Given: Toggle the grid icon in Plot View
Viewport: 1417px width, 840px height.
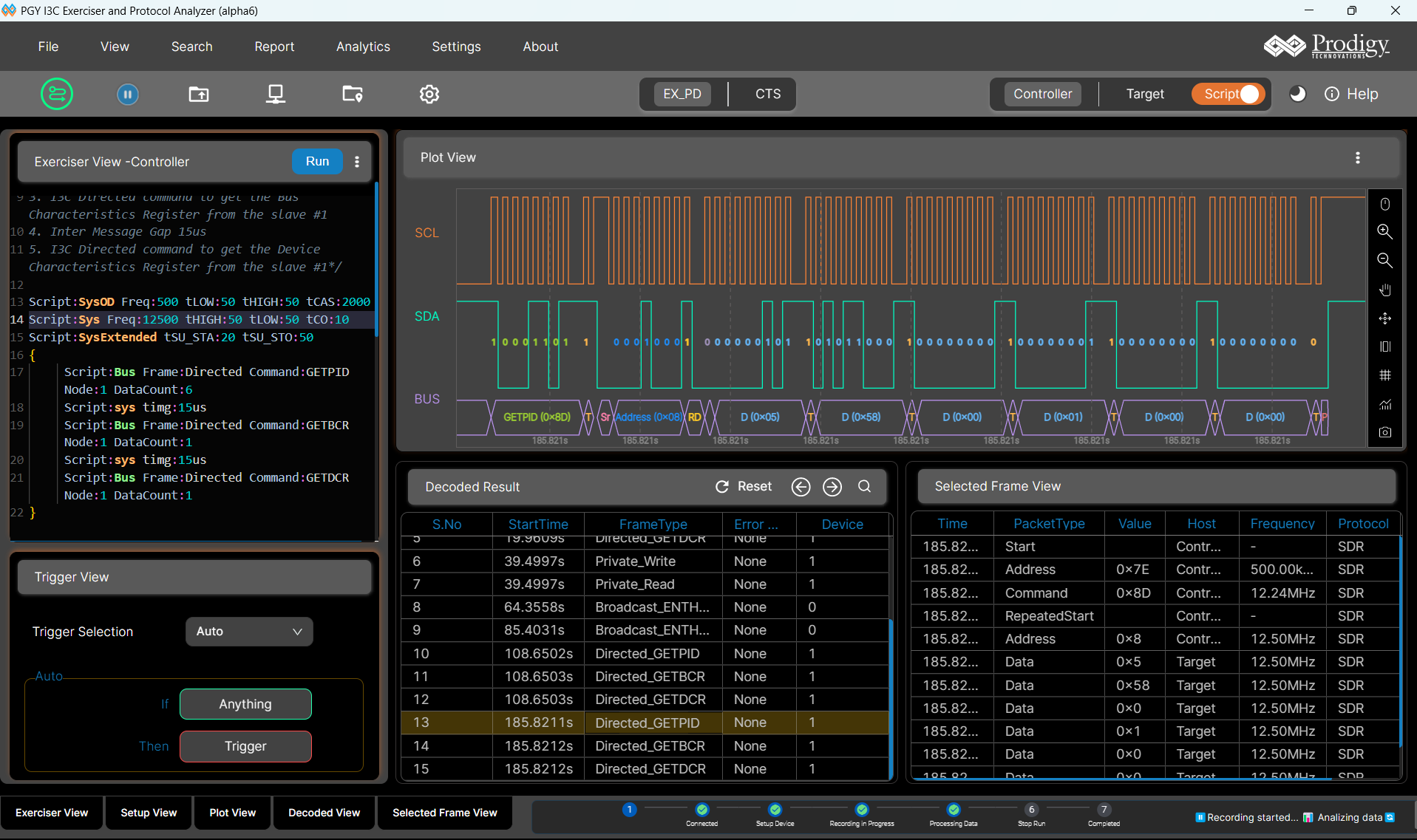Looking at the screenshot, I should coord(1384,375).
